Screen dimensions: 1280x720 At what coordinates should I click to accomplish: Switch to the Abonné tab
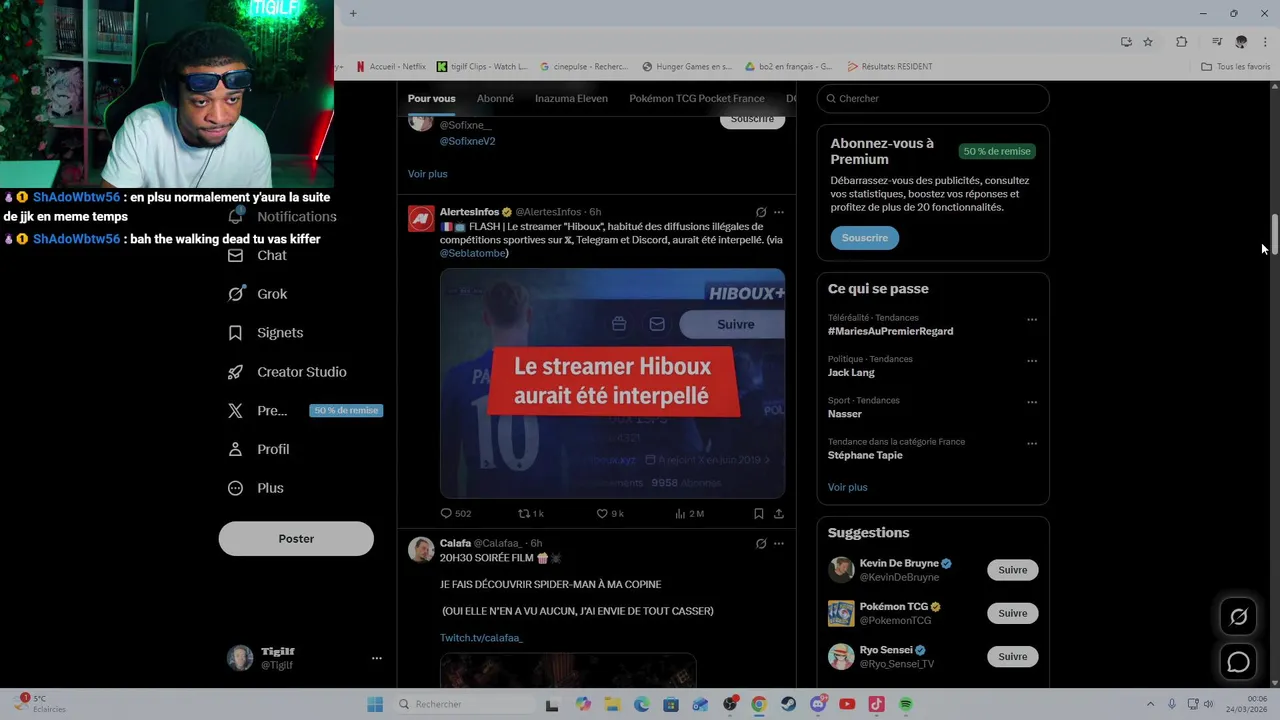tap(495, 98)
